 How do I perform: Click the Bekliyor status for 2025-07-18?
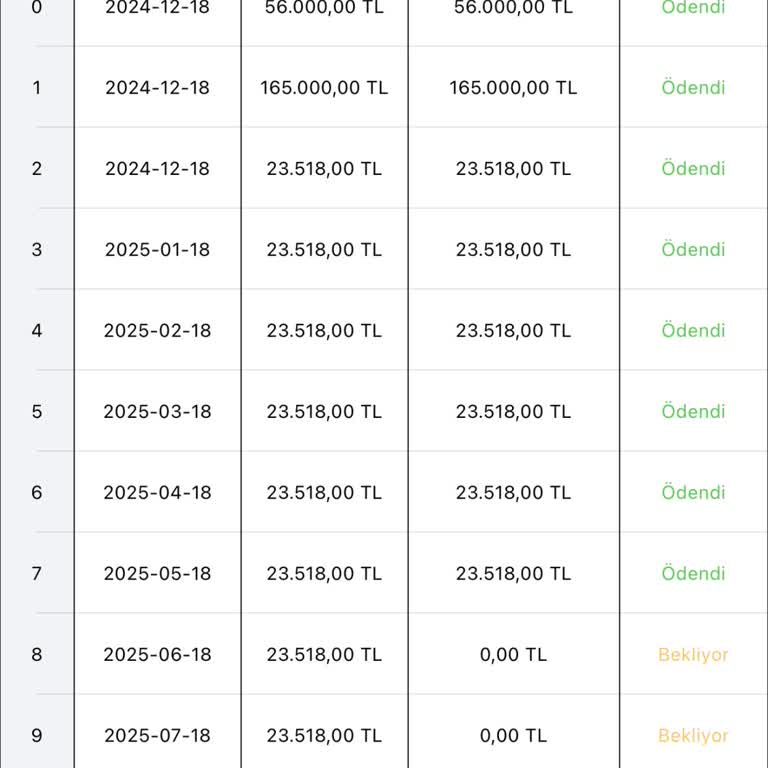click(x=693, y=736)
